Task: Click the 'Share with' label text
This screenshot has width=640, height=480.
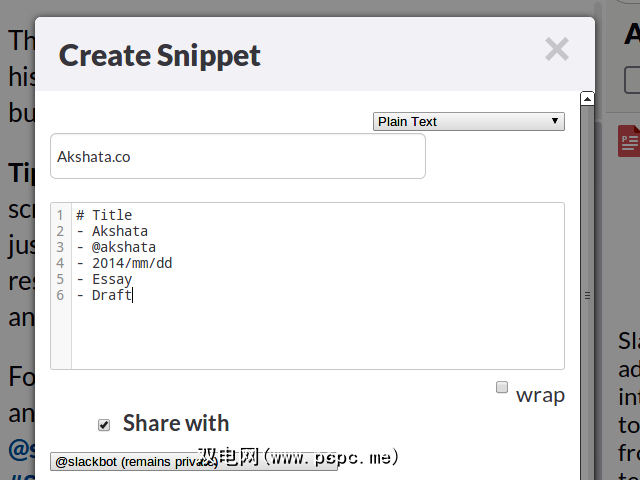Action: pos(176,424)
